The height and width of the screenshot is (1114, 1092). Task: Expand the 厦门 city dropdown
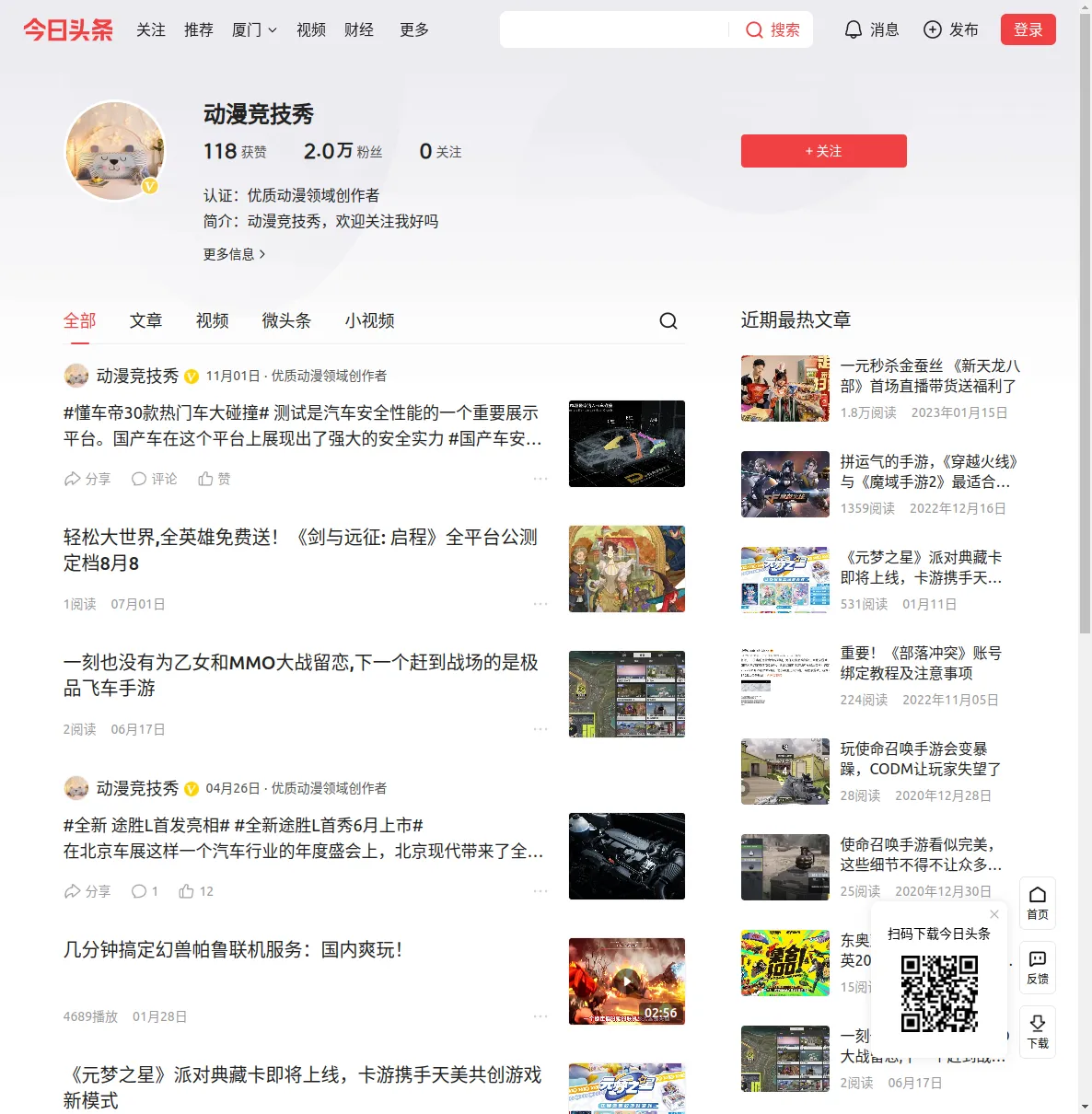(x=254, y=29)
